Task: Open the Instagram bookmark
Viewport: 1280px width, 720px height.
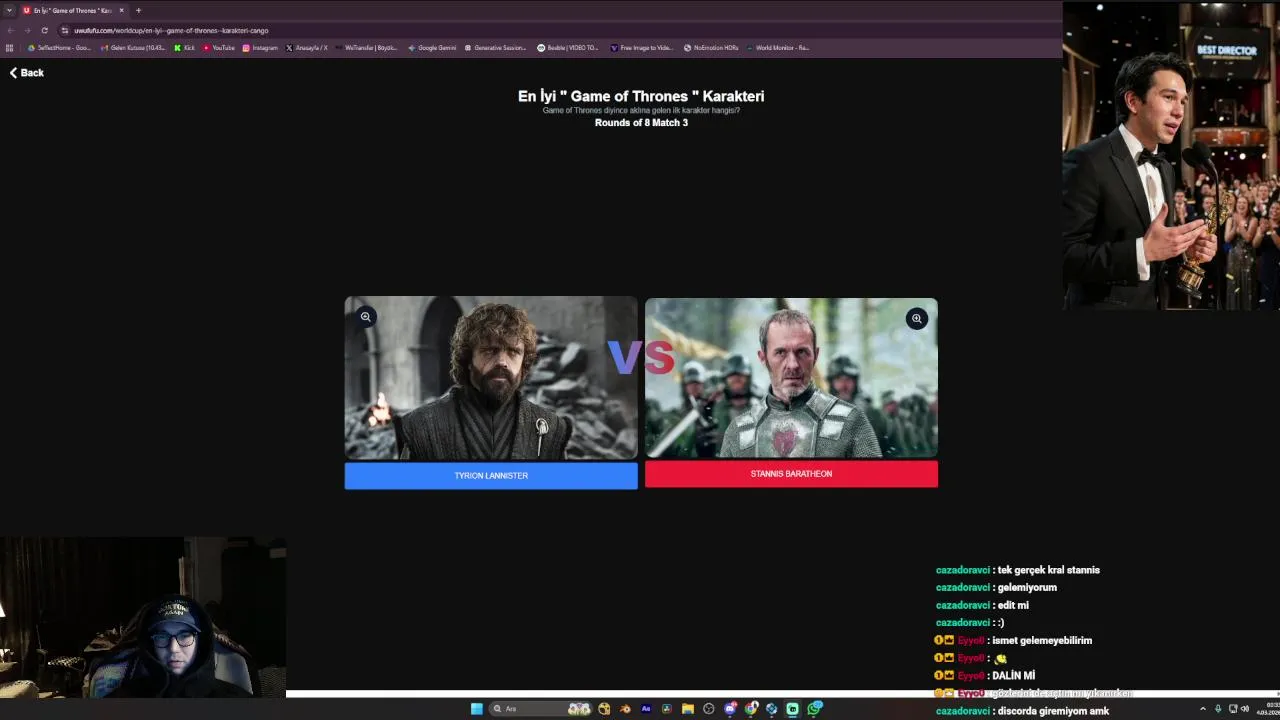Action: [260, 47]
